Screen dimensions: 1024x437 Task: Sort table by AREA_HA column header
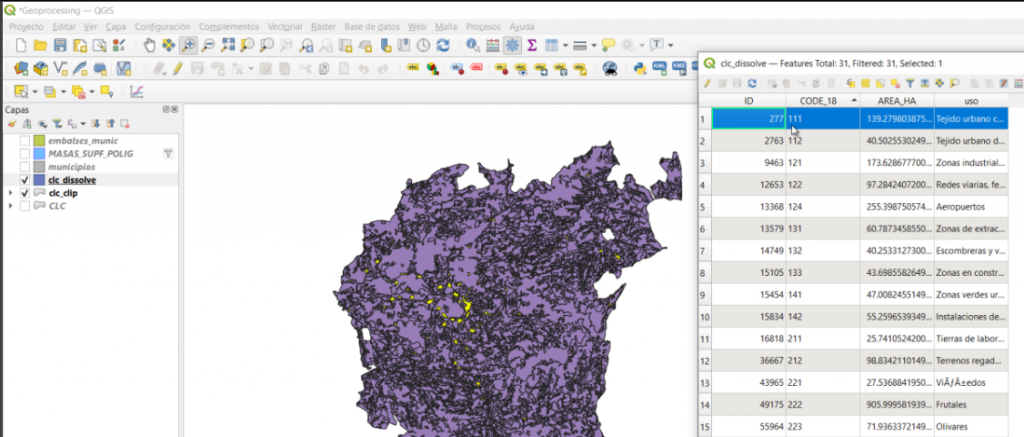(896, 101)
